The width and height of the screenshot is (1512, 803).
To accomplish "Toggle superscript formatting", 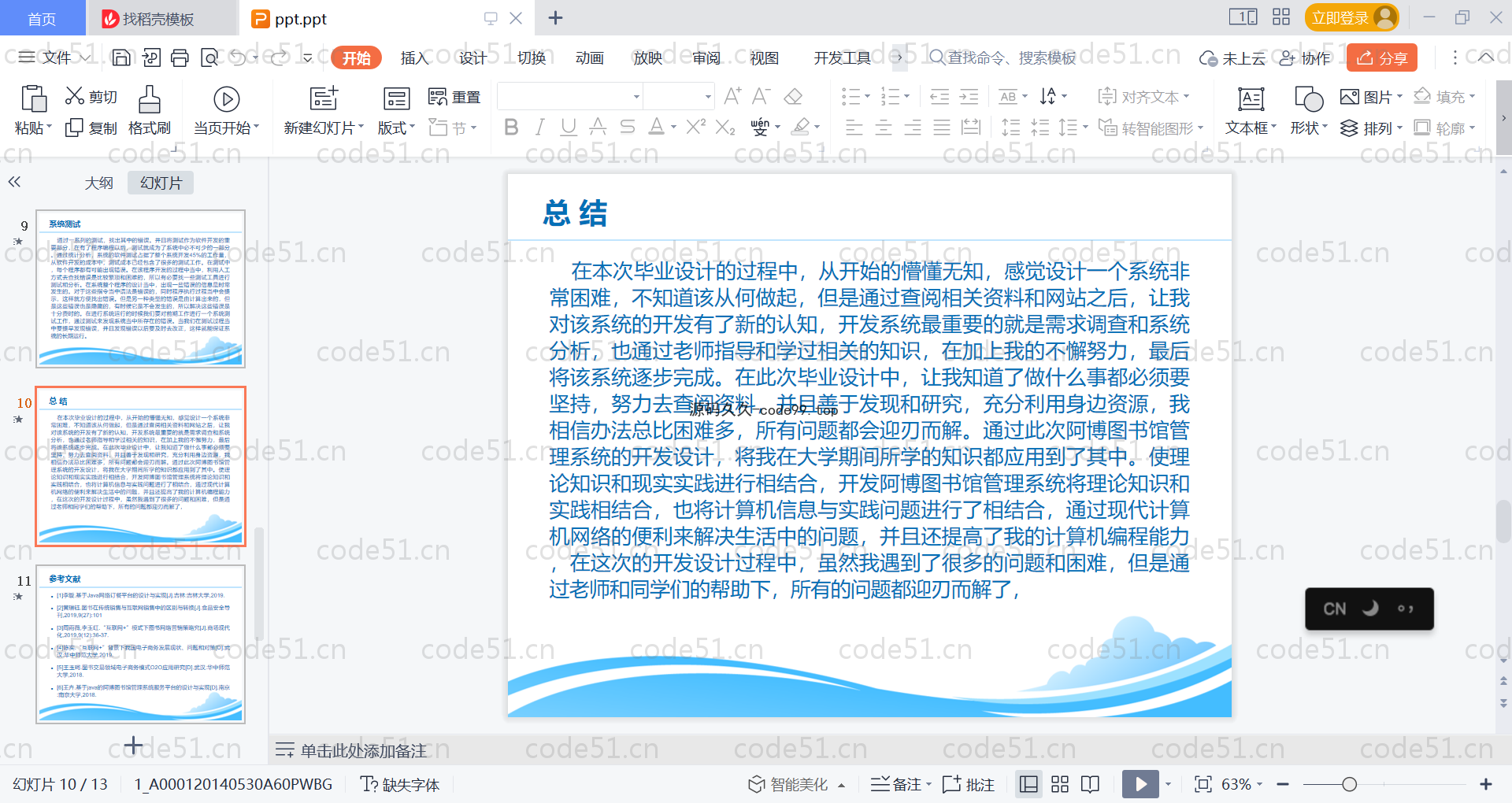I will [x=695, y=127].
